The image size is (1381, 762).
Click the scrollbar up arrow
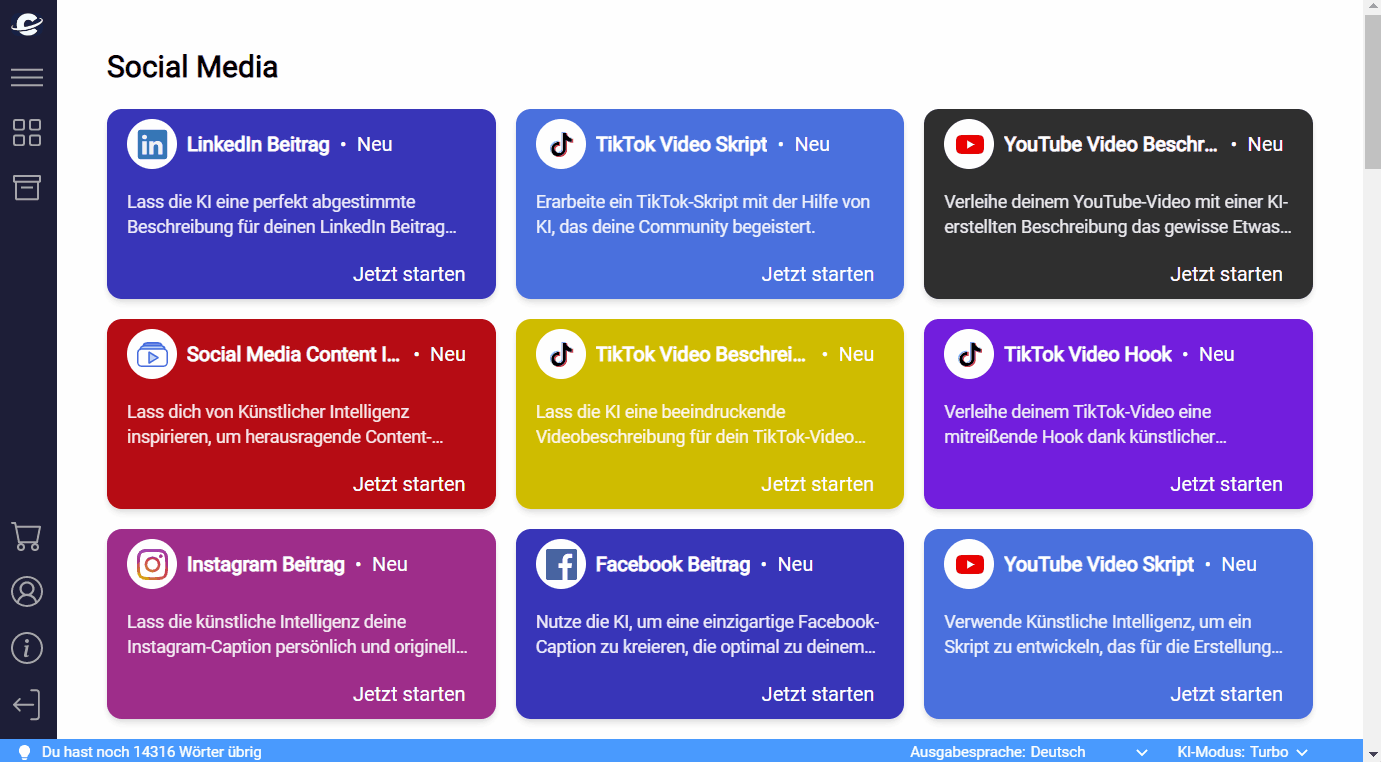point(1372,8)
